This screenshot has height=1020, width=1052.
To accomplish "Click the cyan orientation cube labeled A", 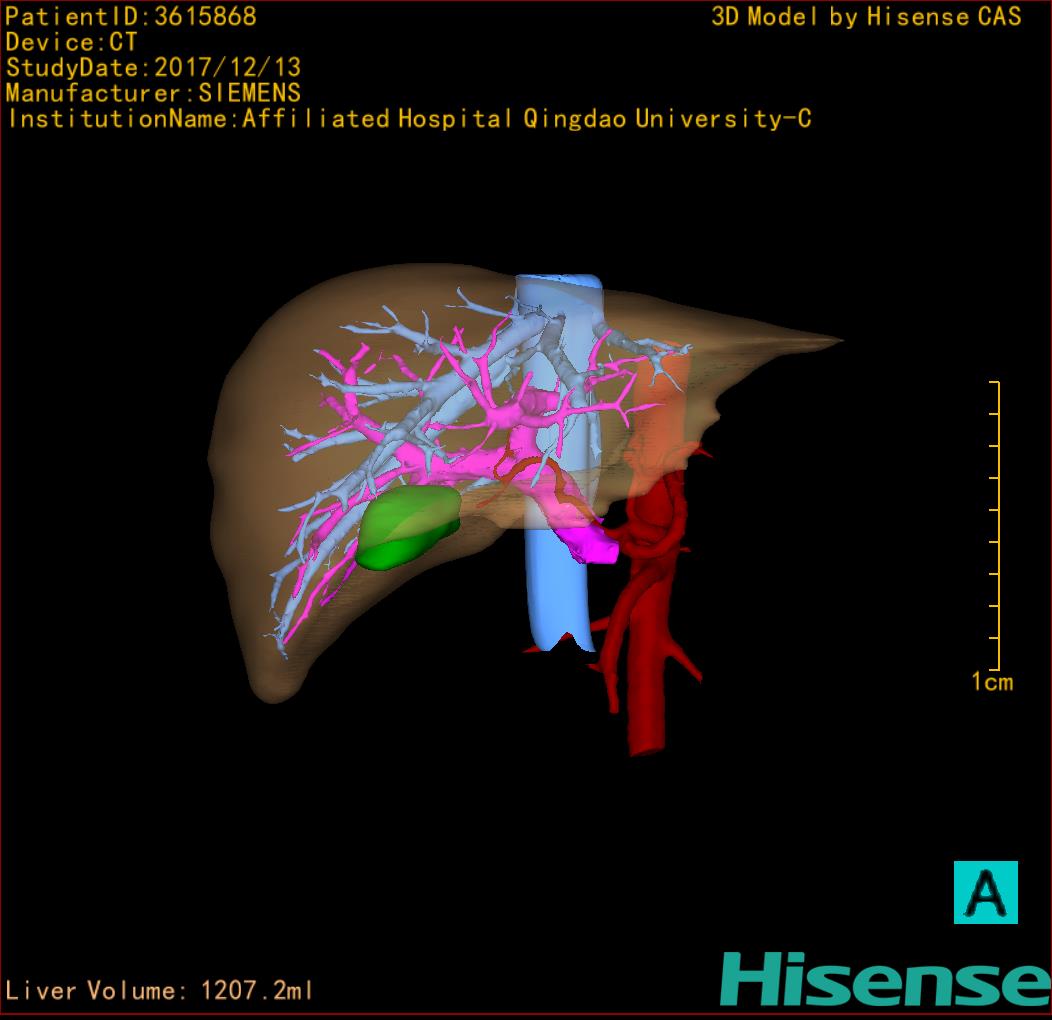I will (985, 892).
